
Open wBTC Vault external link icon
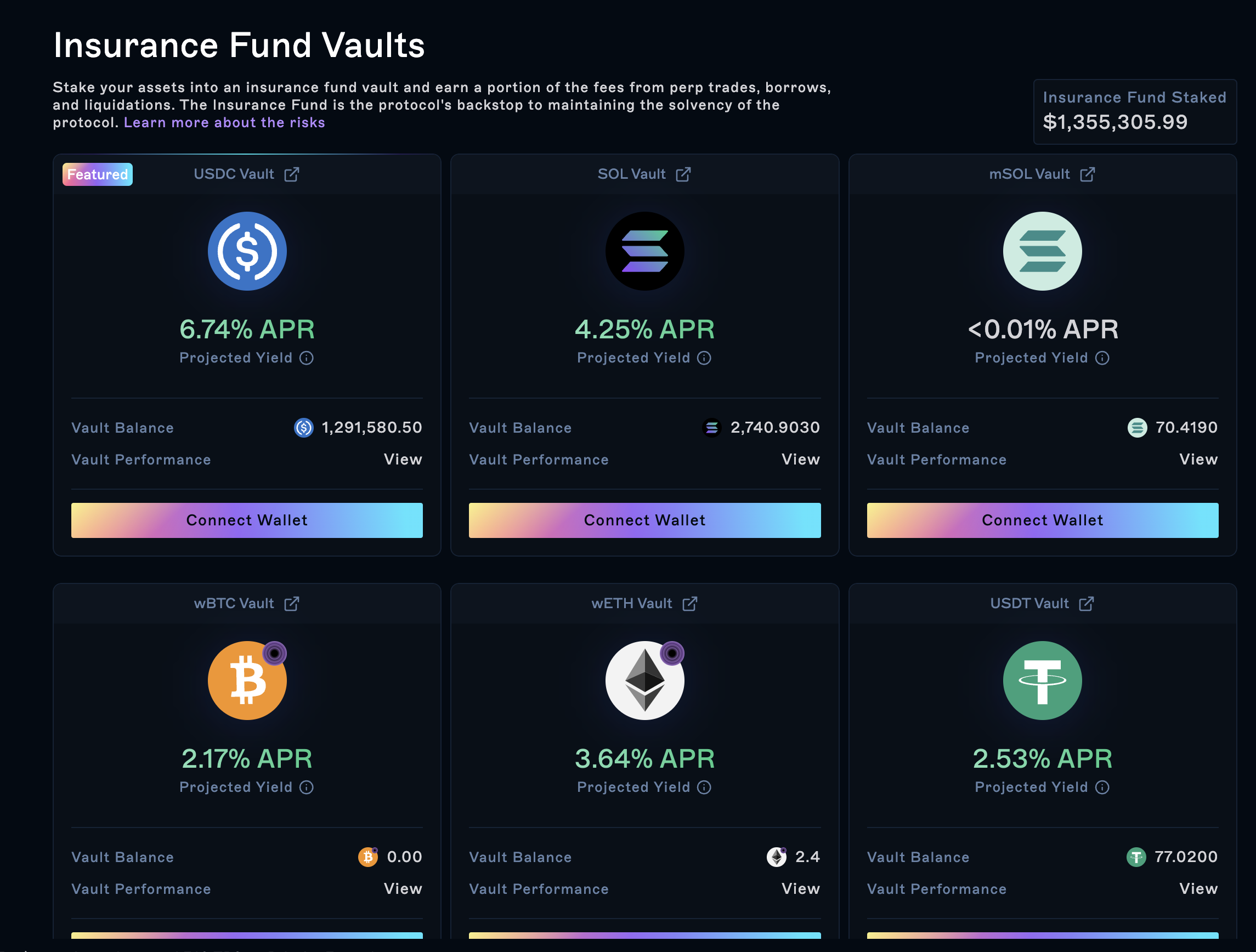click(292, 603)
